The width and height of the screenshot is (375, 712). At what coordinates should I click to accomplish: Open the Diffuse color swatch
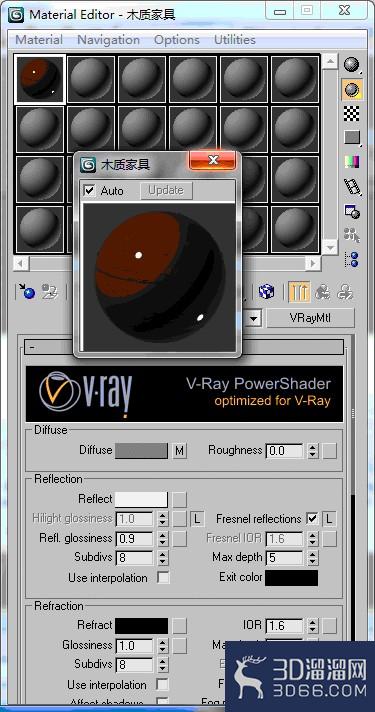pos(141,451)
